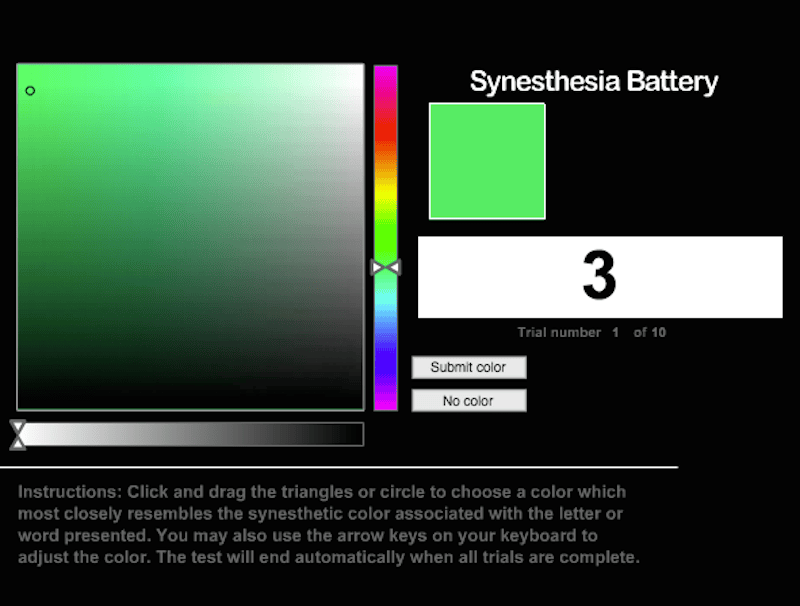Image resolution: width=800 pixels, height=606 pixels.
Task: Click the 'Instructions:' word in the footer text
Action: [70, 492]
